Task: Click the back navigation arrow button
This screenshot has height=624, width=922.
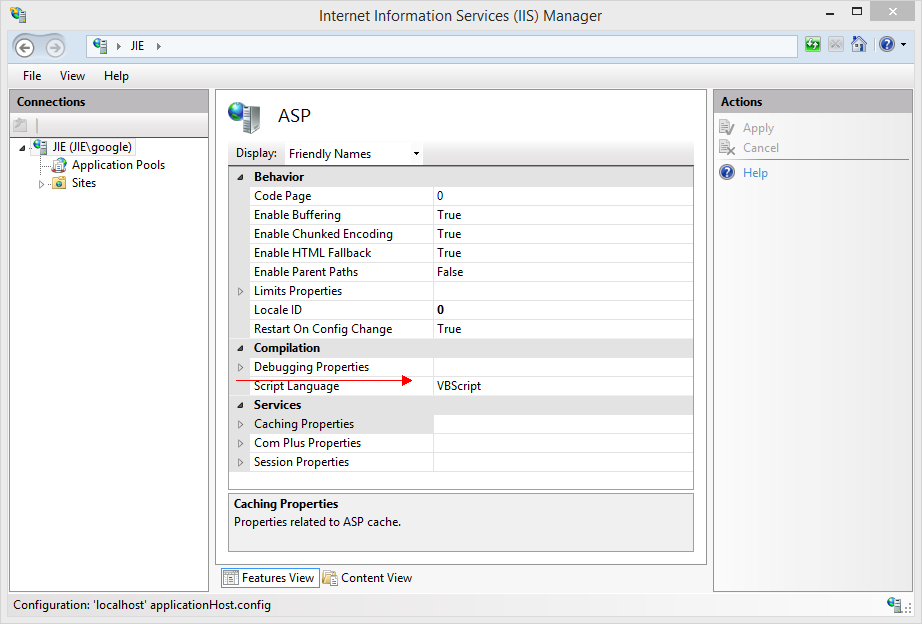Action: 25,47
